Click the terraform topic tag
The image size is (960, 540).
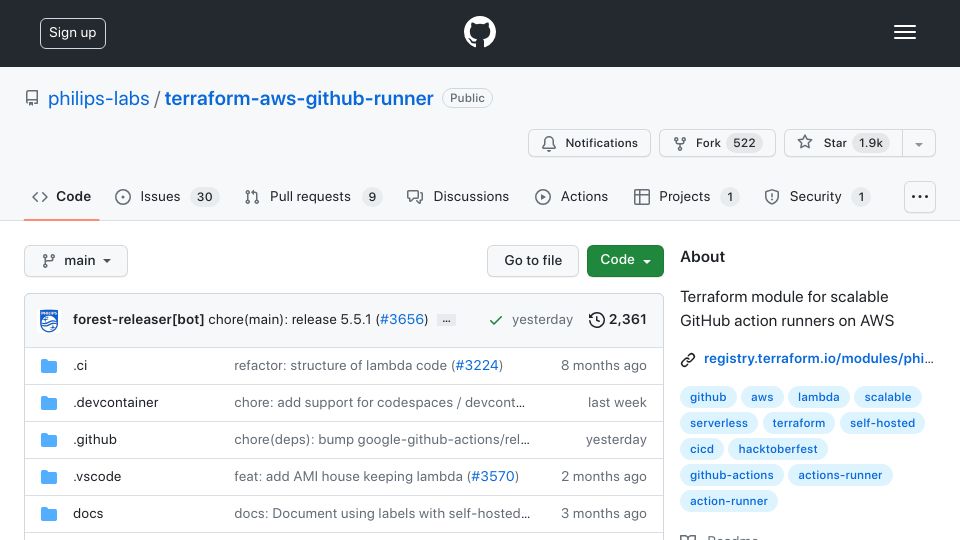point(798,423)
